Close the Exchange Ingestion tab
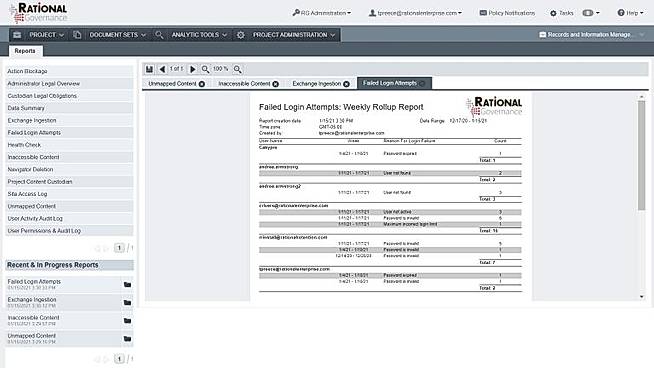Image resolution: width=654 pixels, height=368 pixels. [x=346, y=84]
